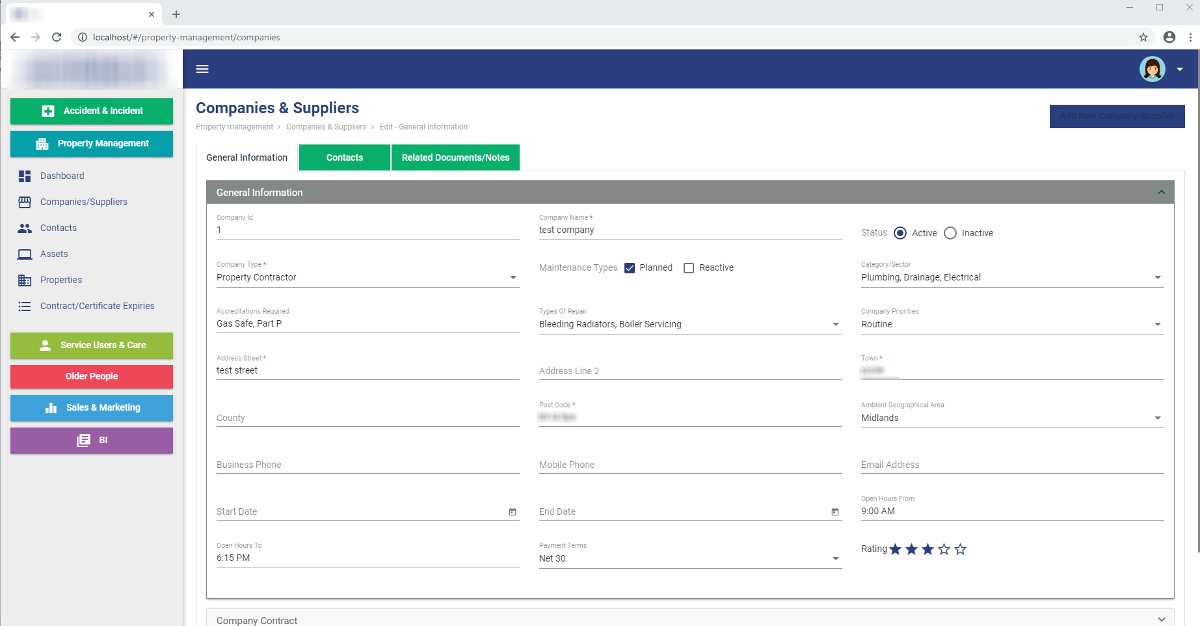
Task: Open the Start Date calendar picker
Action: pyautogui.click(x=512, y=511)
